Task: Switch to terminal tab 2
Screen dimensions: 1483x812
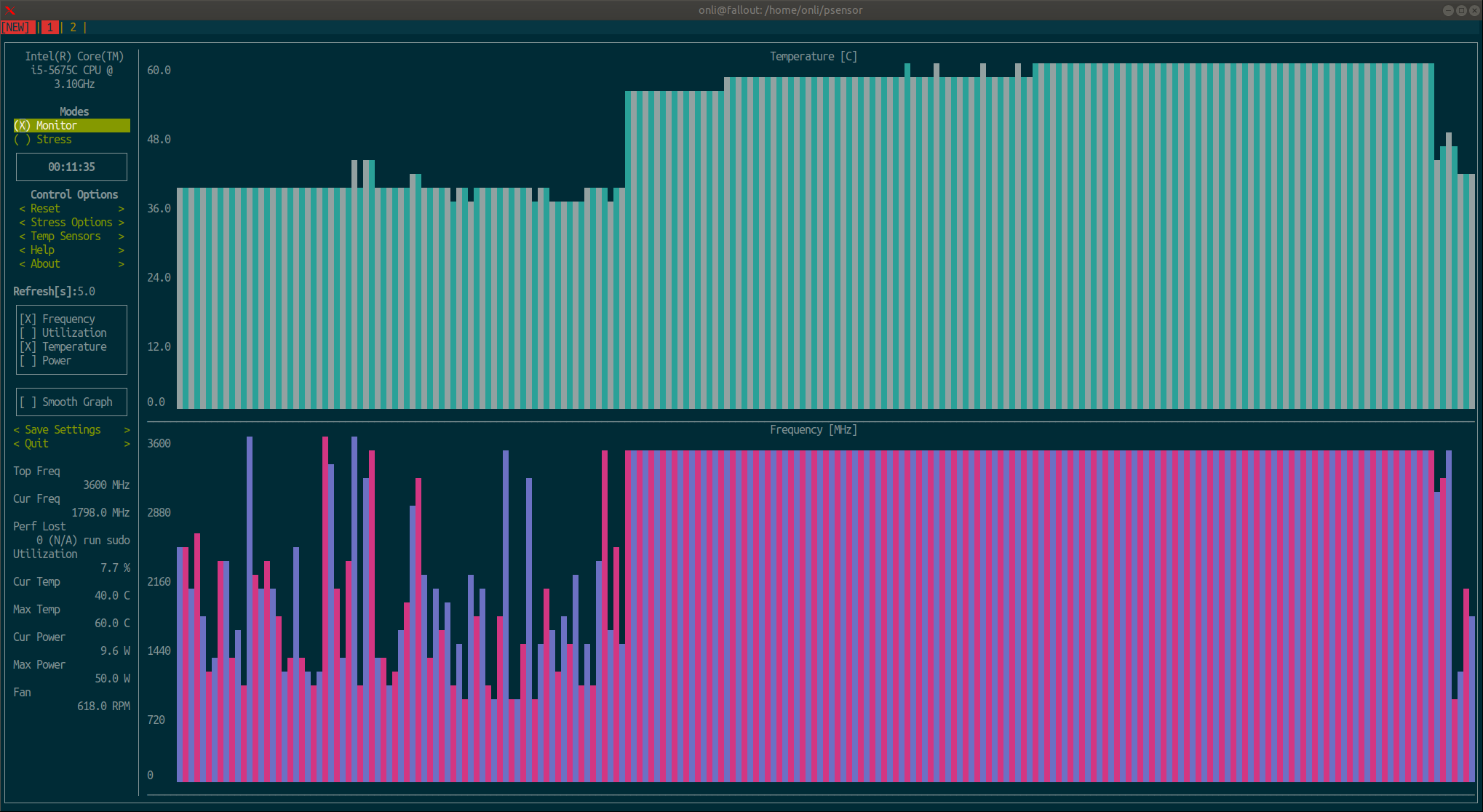Action: point(73,27)
